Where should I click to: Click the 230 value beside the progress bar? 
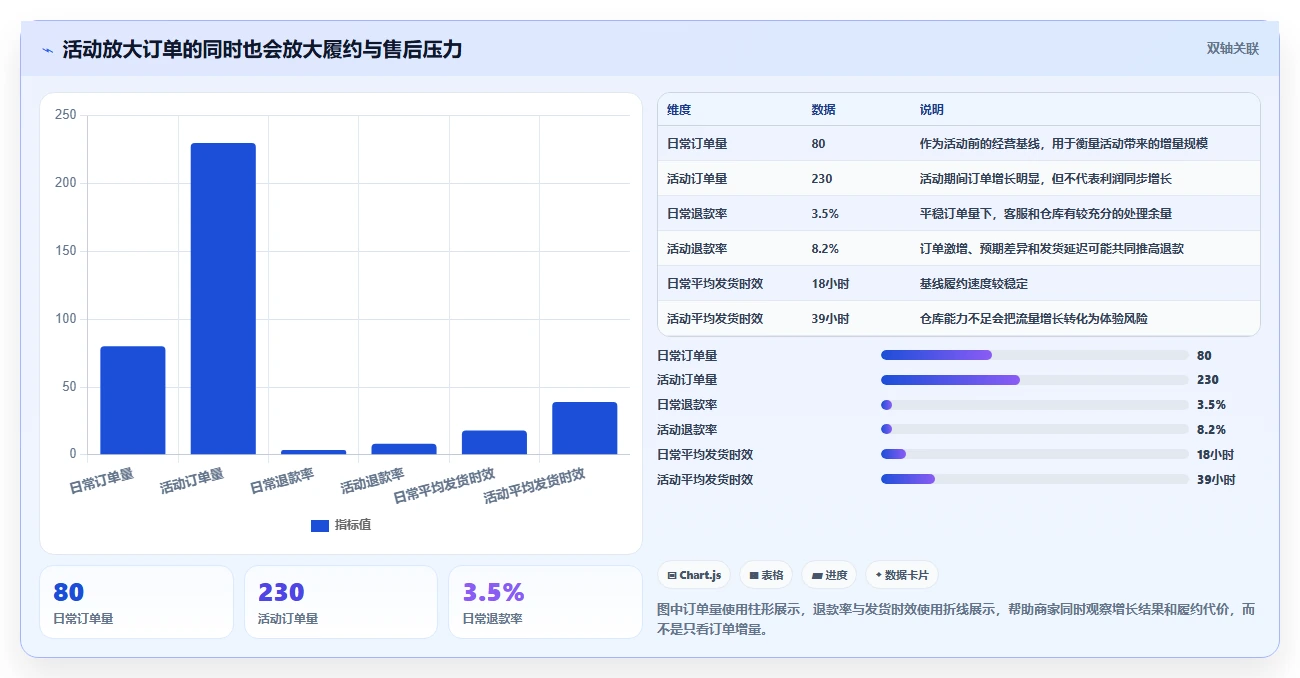[1208, 380]
